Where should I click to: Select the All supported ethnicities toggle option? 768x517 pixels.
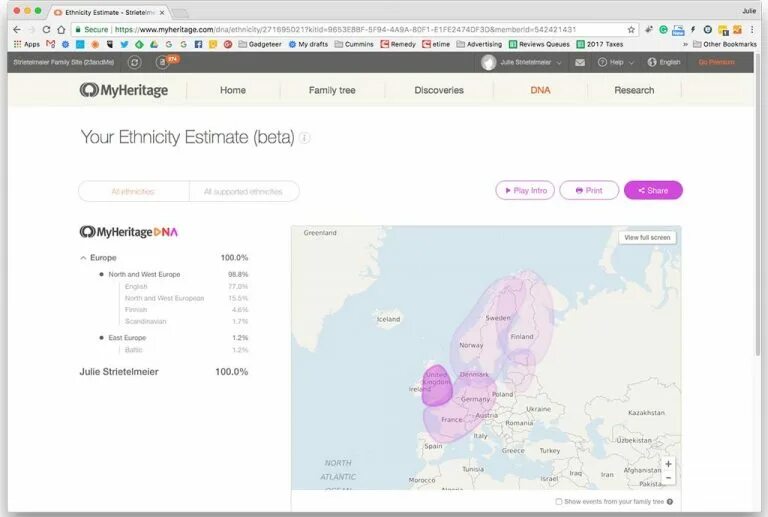(243, 191)
